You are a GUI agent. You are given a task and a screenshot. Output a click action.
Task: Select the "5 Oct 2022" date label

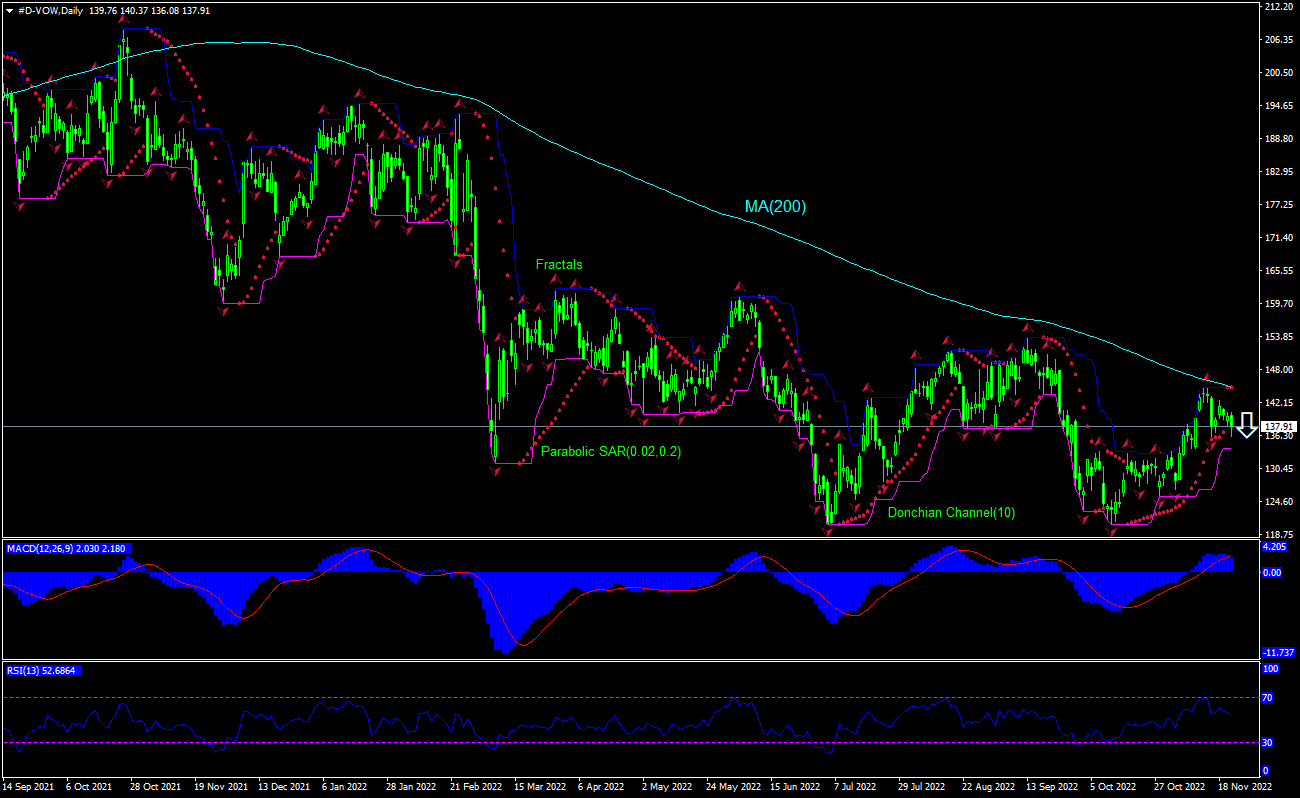click(1115, 787)
